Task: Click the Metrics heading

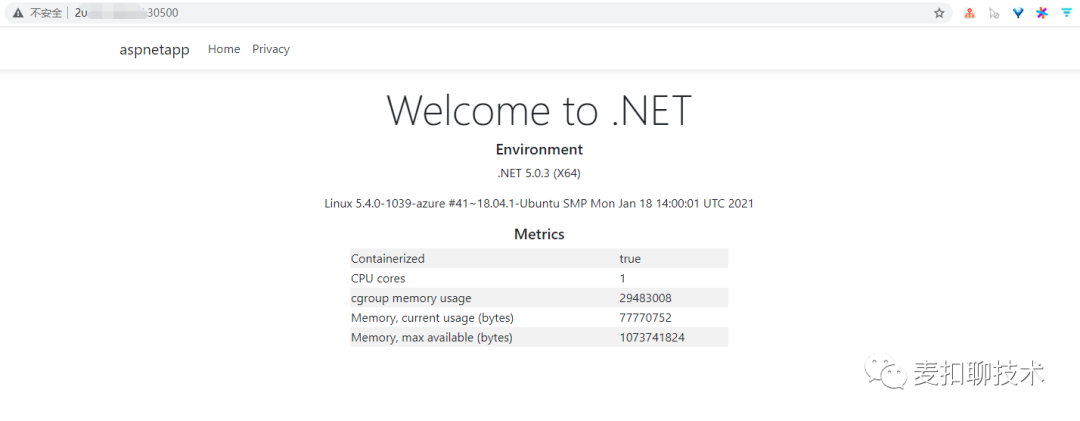Action: (x=539, y=234)
